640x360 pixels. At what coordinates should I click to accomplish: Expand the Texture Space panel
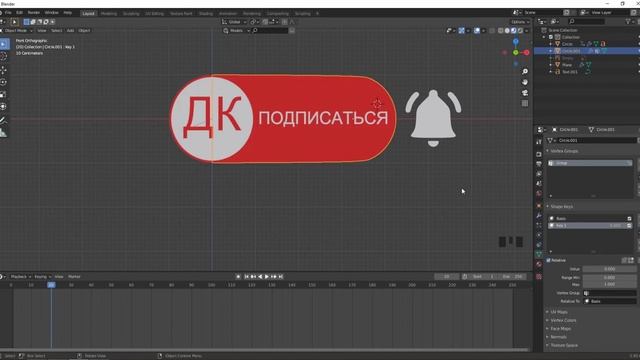[563, 346]
